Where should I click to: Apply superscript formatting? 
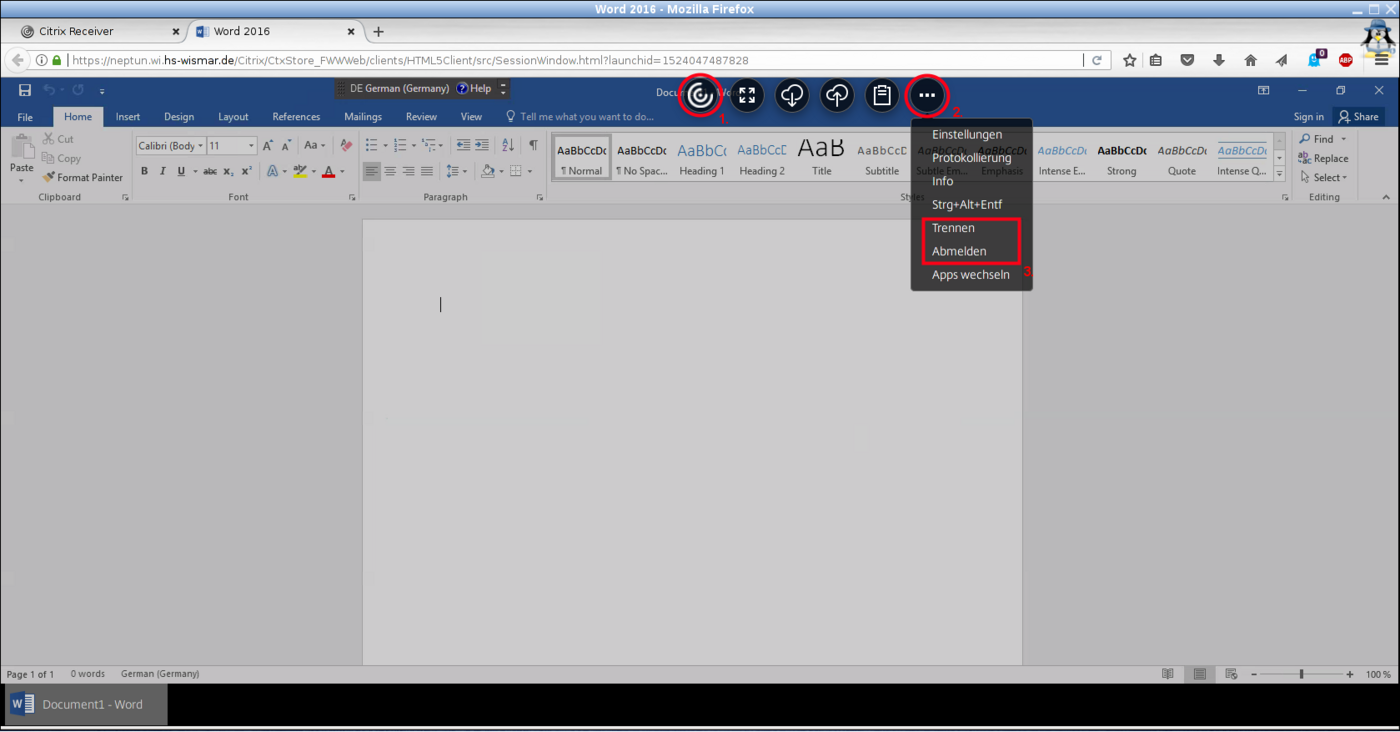[247, 171]
